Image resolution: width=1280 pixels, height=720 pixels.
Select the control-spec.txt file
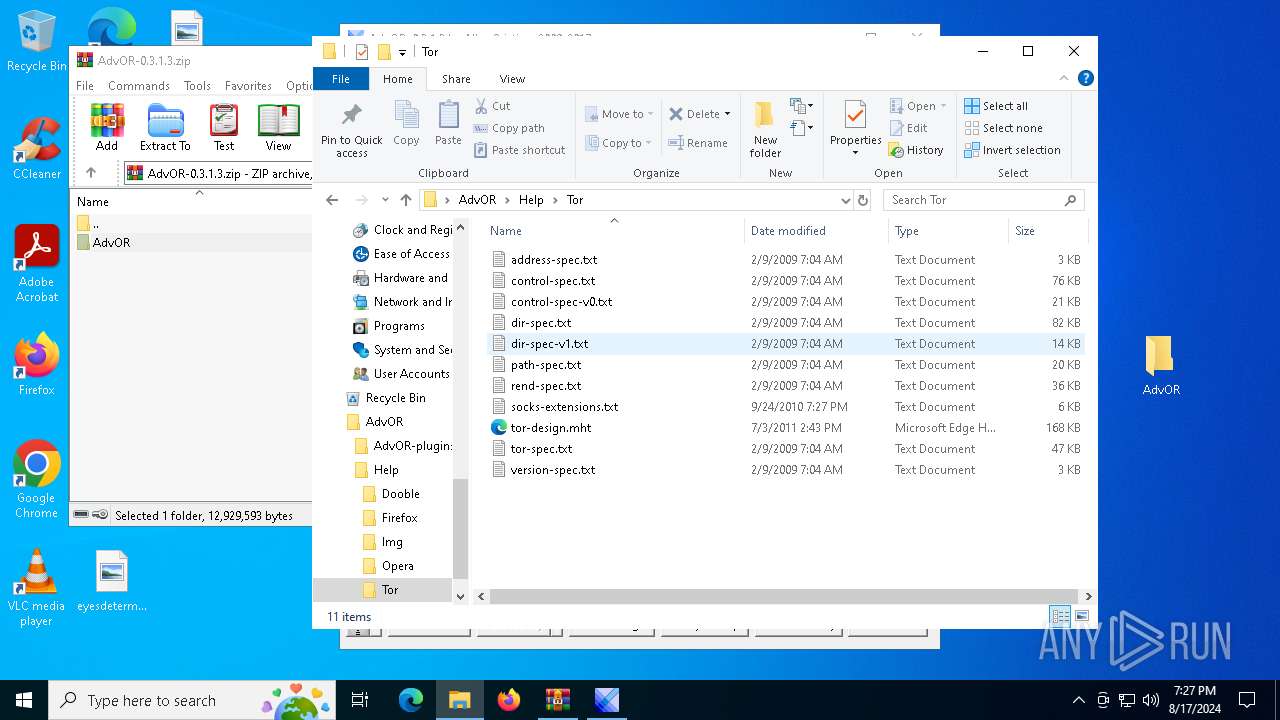553,281
